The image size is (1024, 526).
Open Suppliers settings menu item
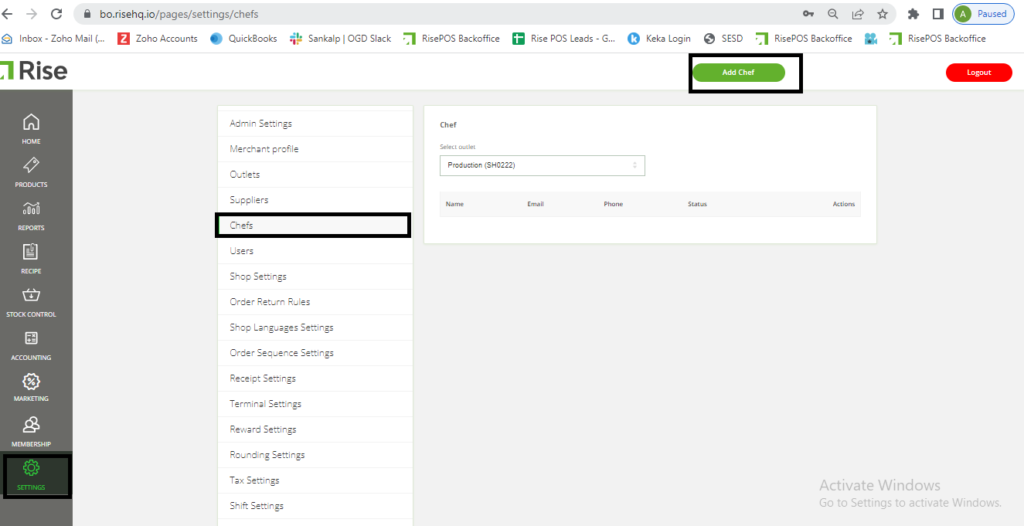(x=249, y=200)
